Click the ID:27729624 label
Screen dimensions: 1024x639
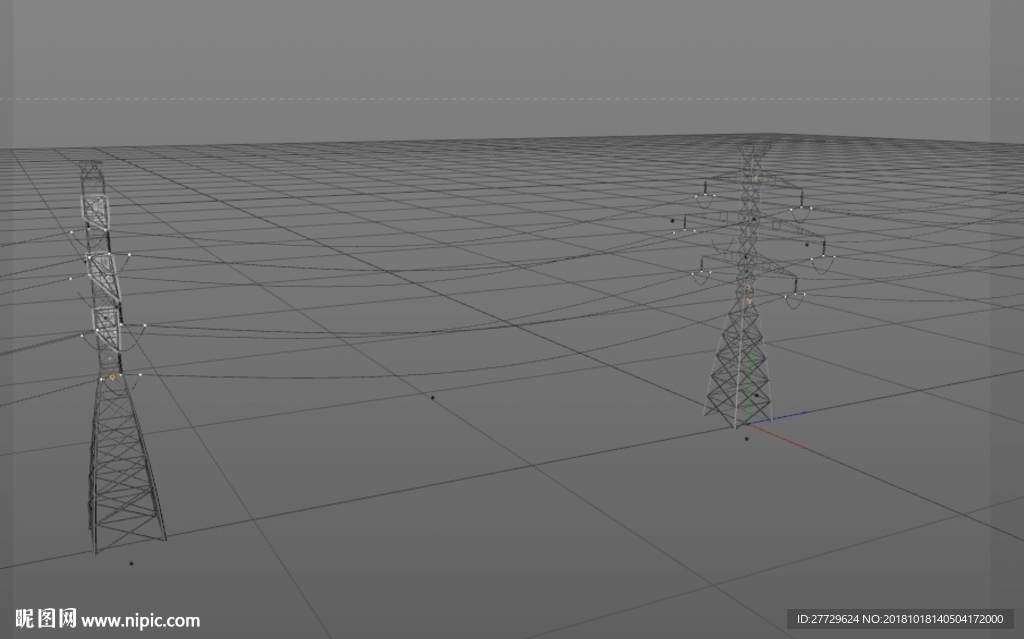tap(827, 619)
